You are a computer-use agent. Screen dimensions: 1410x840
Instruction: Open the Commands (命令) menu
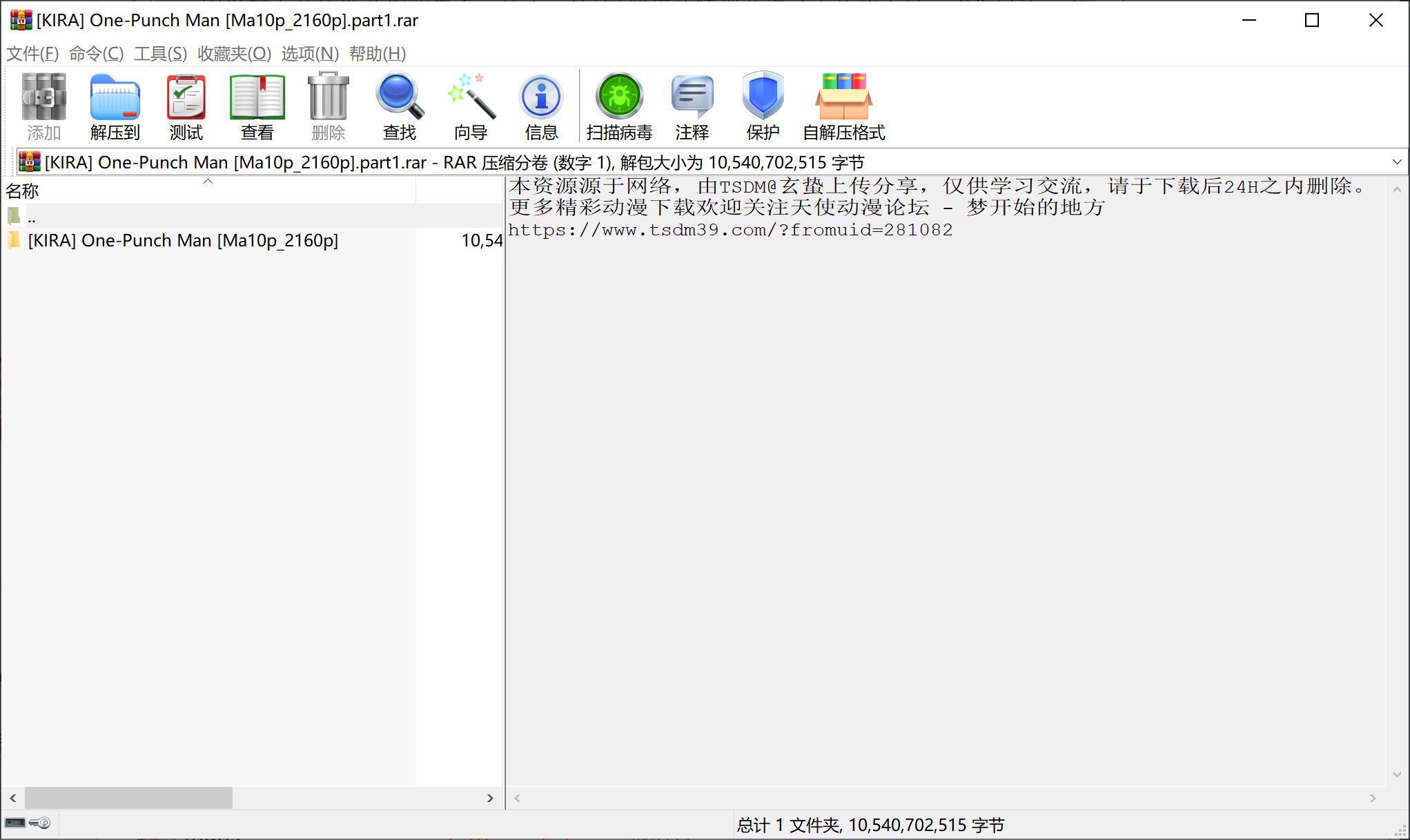(96, 54)
